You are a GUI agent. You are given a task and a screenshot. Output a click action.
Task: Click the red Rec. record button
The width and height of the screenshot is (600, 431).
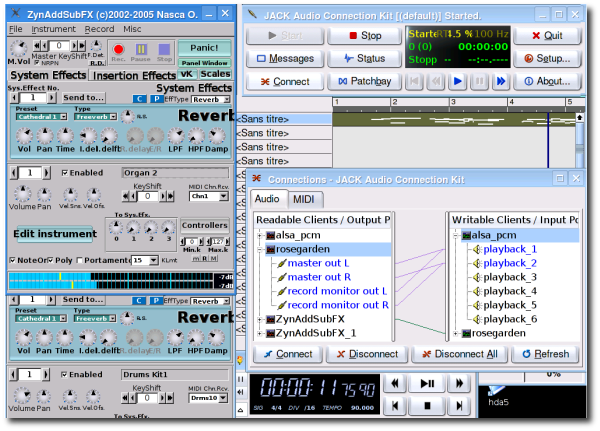[x=119, y=48]
